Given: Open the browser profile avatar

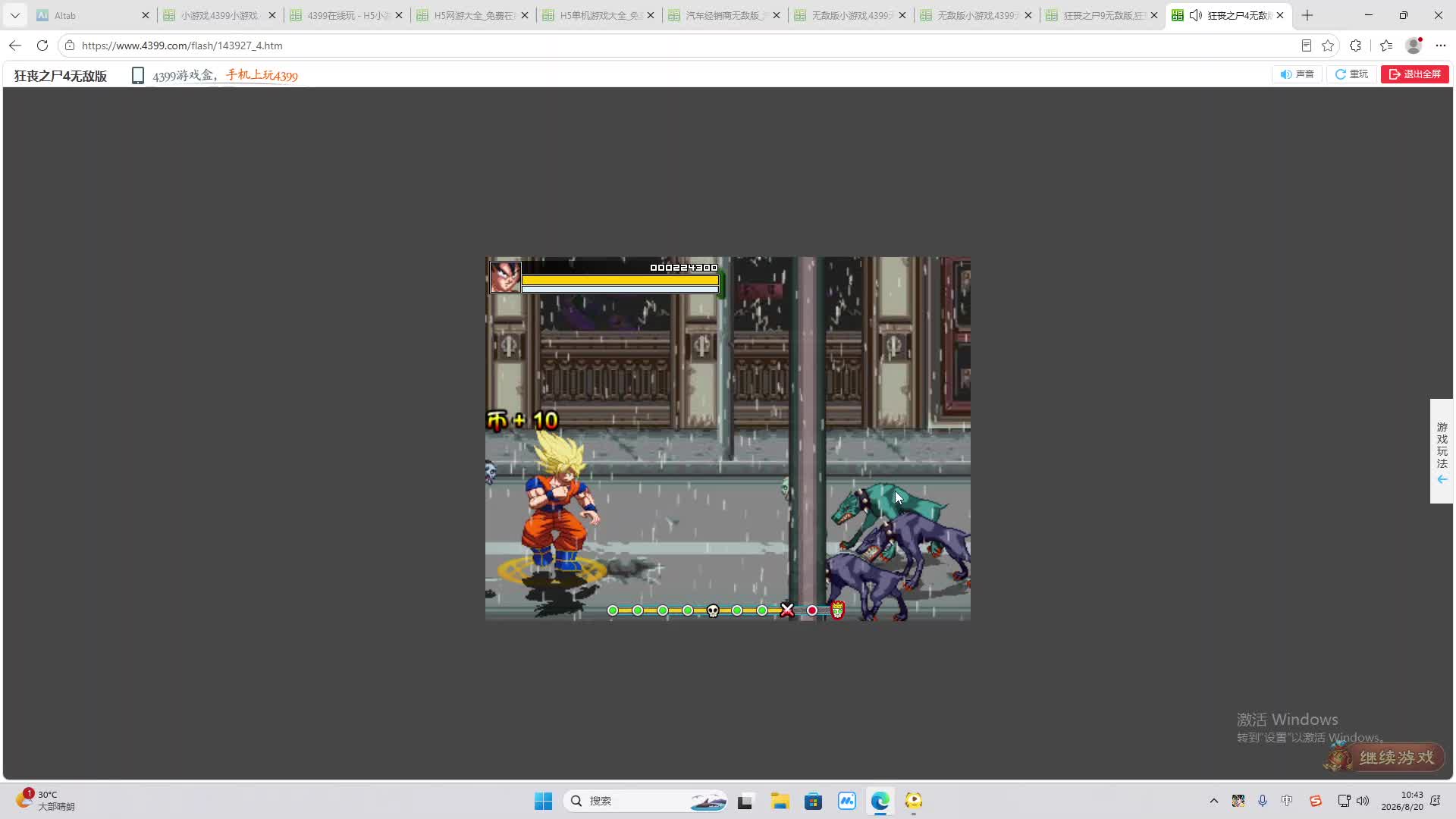Looking at the screenshot, I should [x=1414, y=45].
